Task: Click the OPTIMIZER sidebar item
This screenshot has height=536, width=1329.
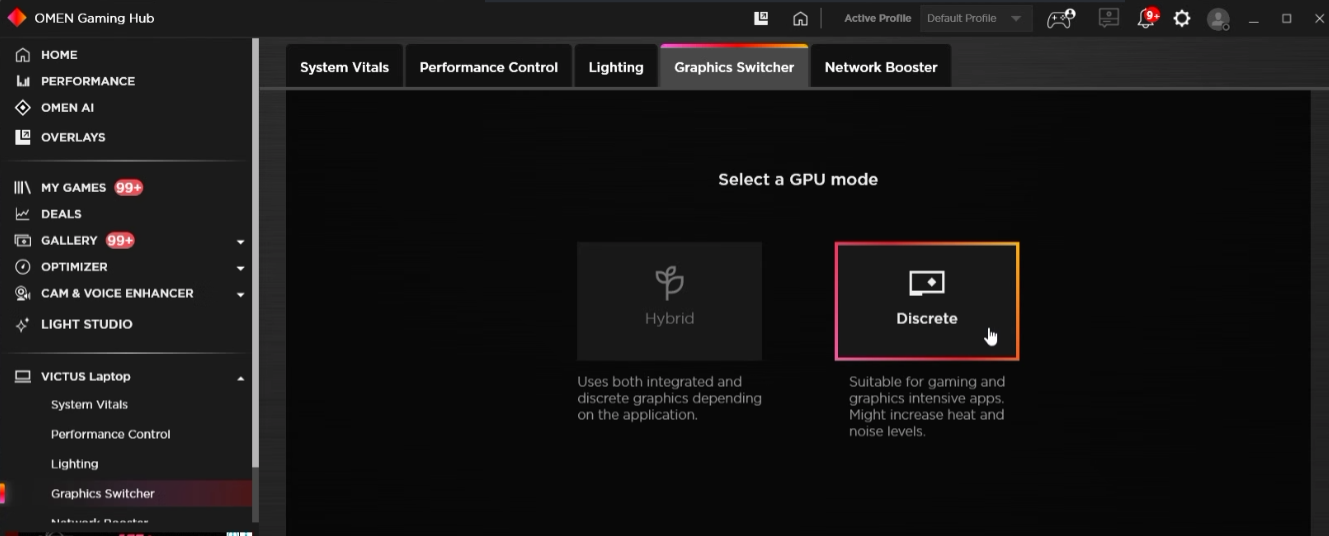Action: [74, 267]
